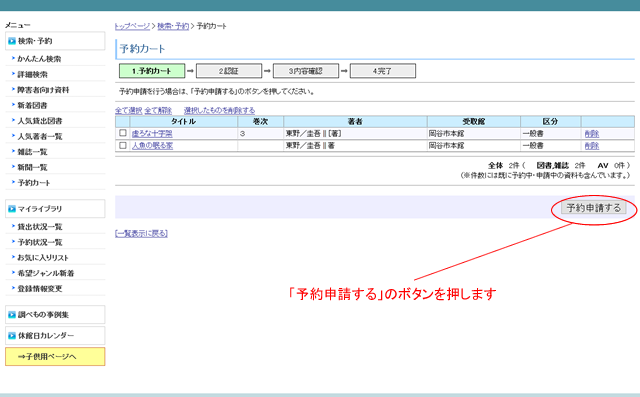Click the 全て選択 link
640x397 pixels.
[129, 111]
